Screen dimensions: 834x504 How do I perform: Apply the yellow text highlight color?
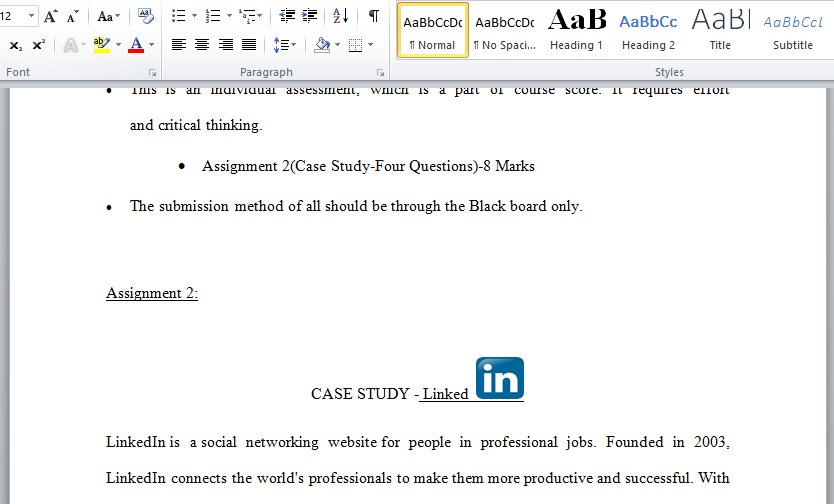coord(102,45)
